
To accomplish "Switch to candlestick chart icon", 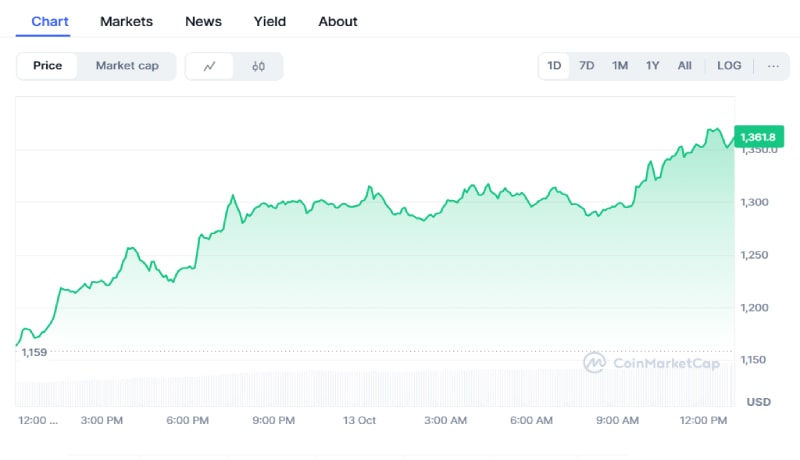I will [x=258, y=66].
